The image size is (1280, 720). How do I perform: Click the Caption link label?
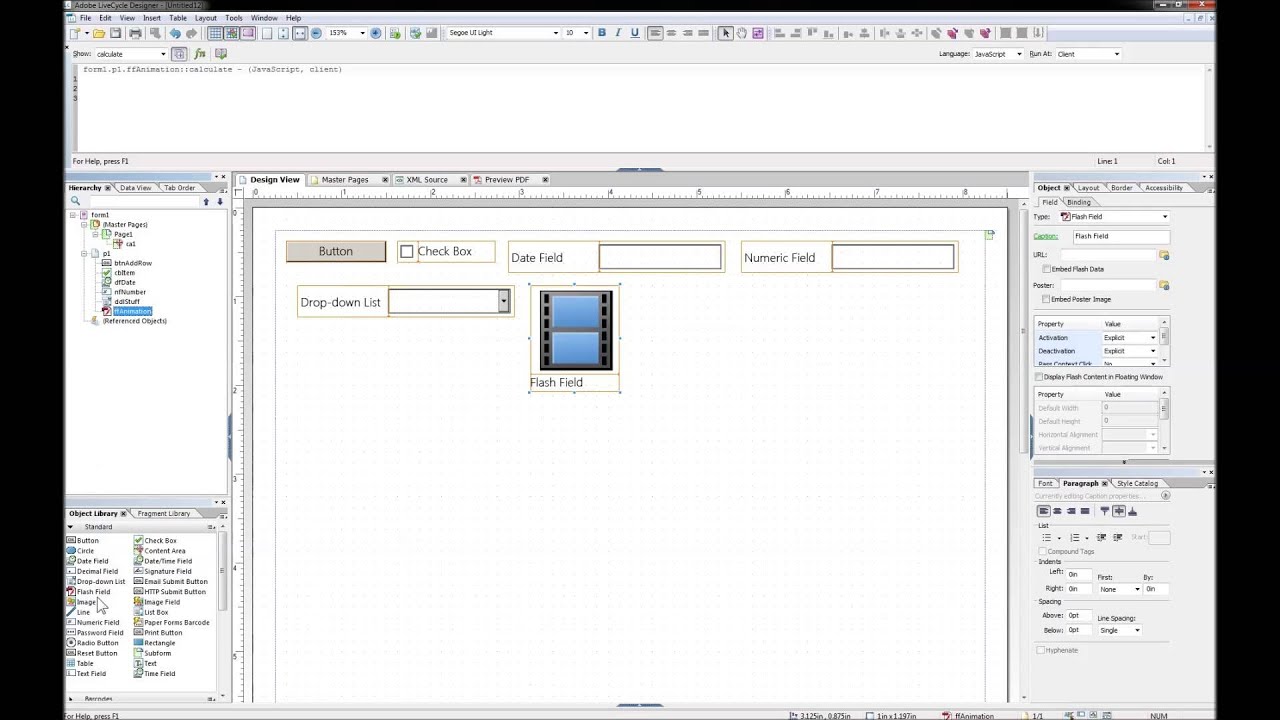(1045, 236)
